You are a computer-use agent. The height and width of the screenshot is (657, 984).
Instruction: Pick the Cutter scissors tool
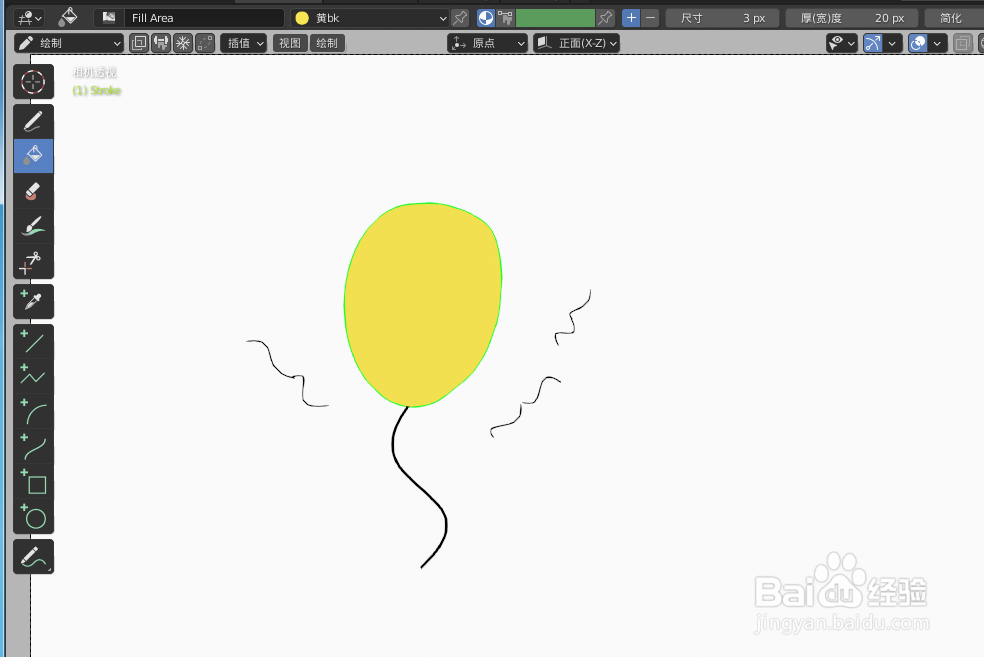click(x=33, y=261)
